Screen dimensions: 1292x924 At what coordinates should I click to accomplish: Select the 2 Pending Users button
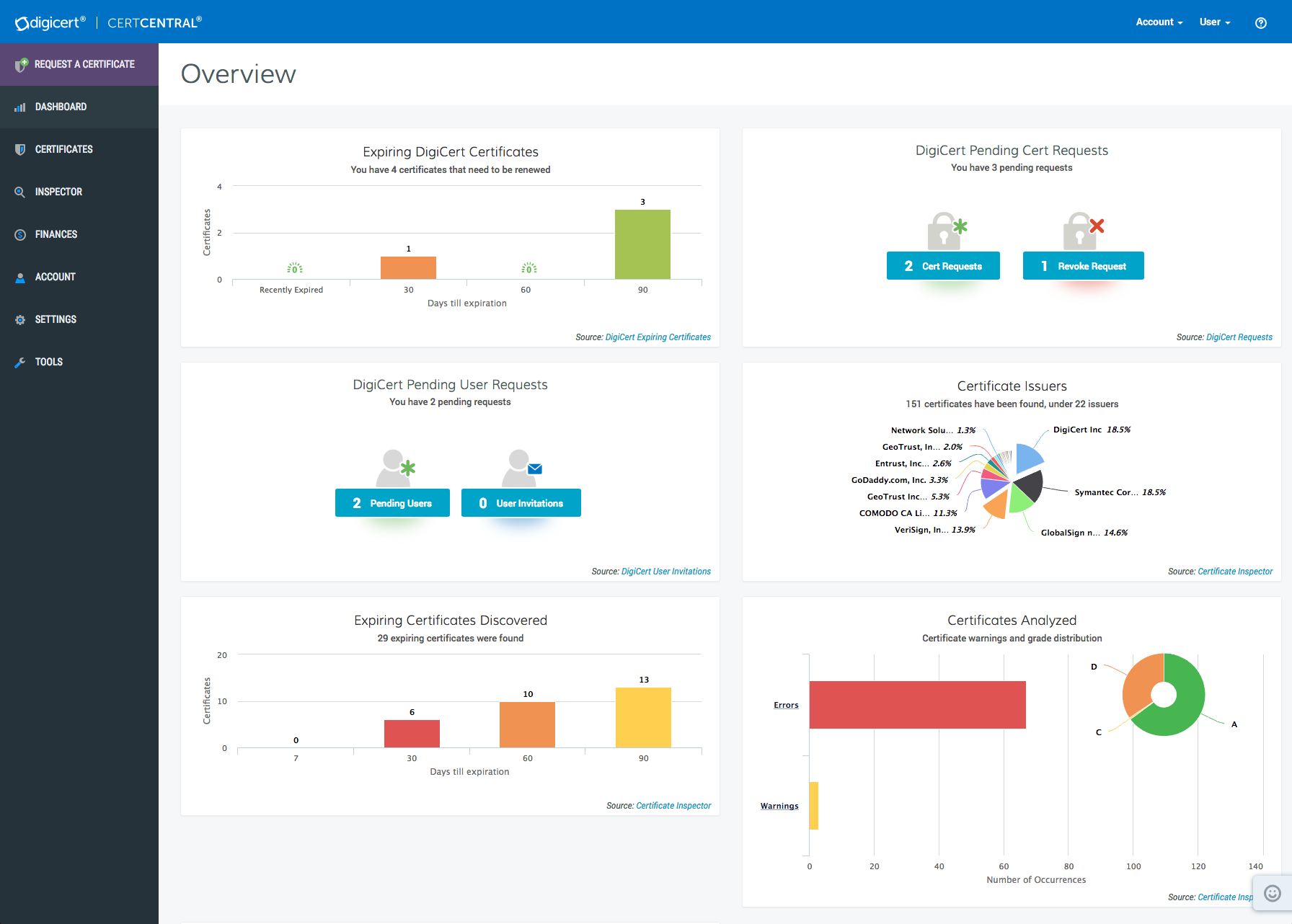pyautogui.click(x=392, y=503)
